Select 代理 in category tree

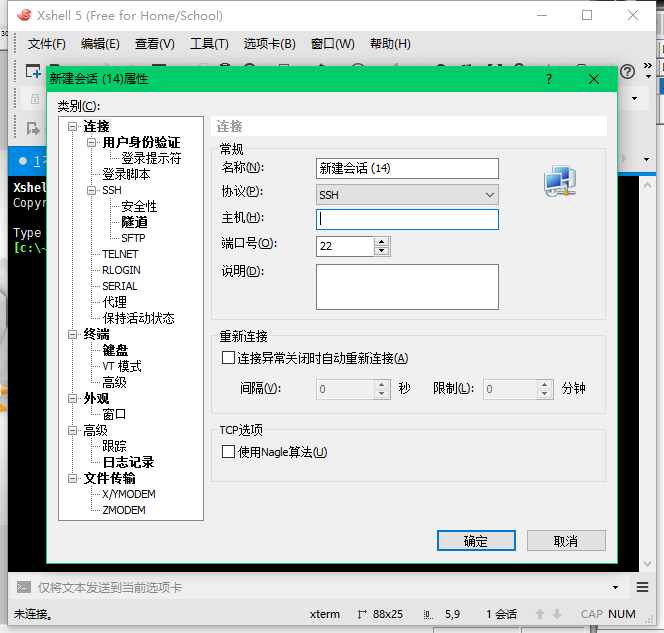pyautogui.click(x=114, y=302)
